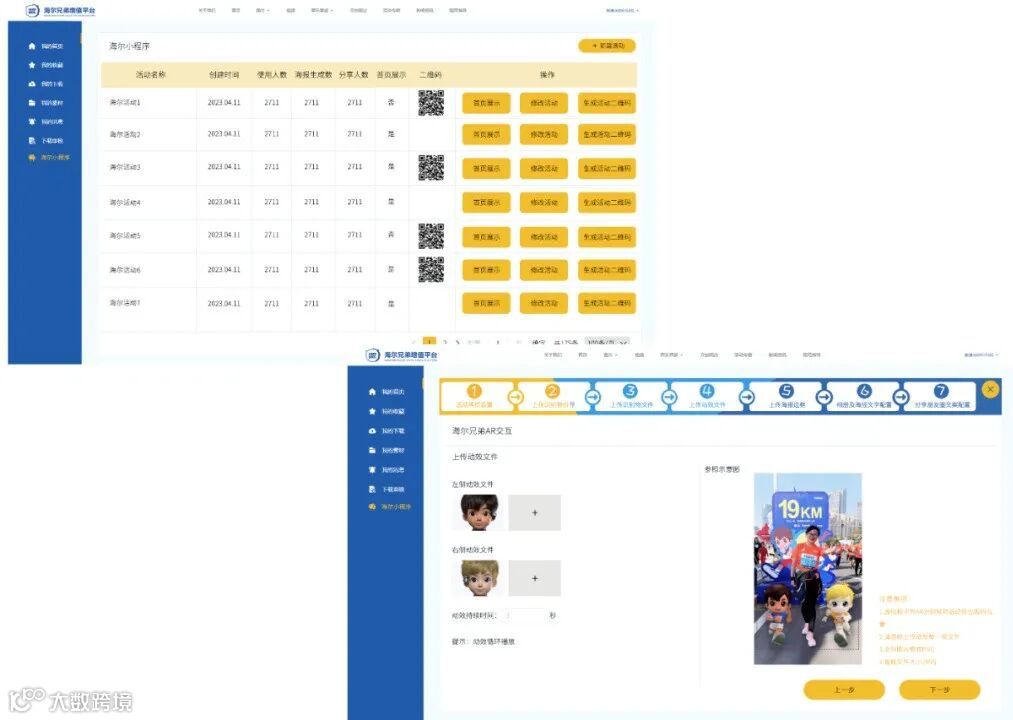Click 修改活动 for 海尔活动7
This screenshot has height=720, width=1013.
(544, 303)
